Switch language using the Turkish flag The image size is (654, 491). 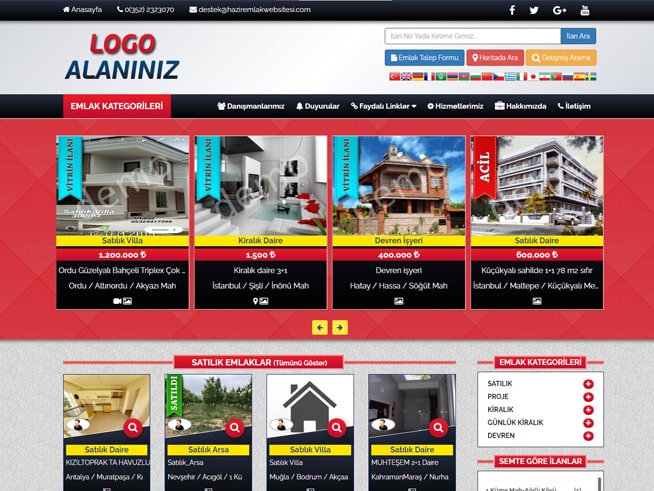[394, 76]
